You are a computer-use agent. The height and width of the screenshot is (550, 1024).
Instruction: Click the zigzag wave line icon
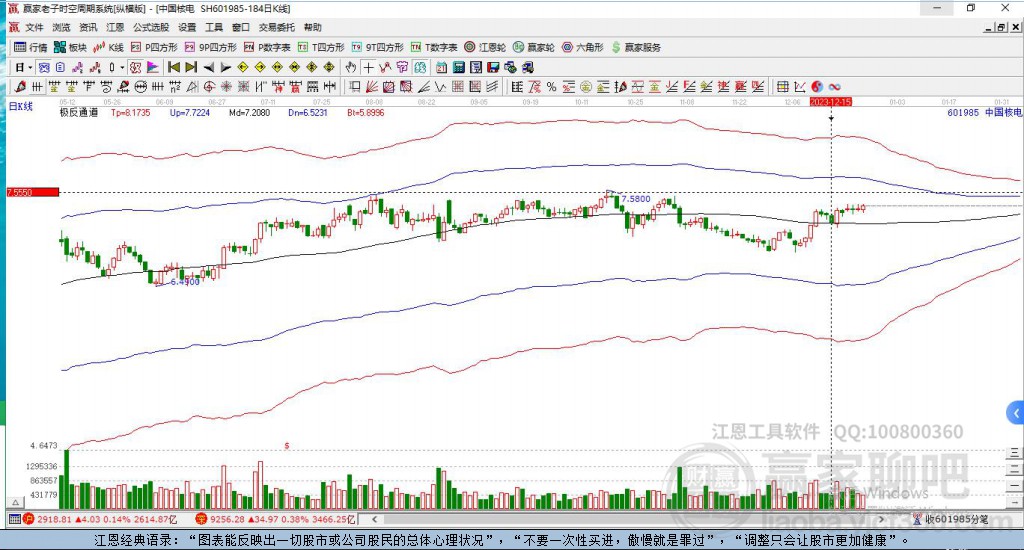(x=441, y=87)
